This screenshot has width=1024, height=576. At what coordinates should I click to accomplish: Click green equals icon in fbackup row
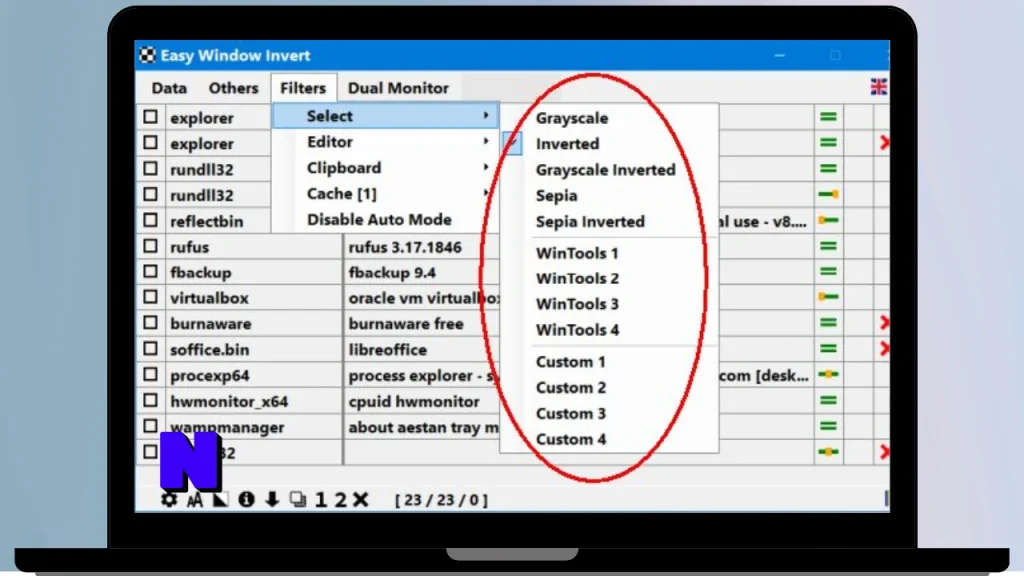tap(828, 272)
